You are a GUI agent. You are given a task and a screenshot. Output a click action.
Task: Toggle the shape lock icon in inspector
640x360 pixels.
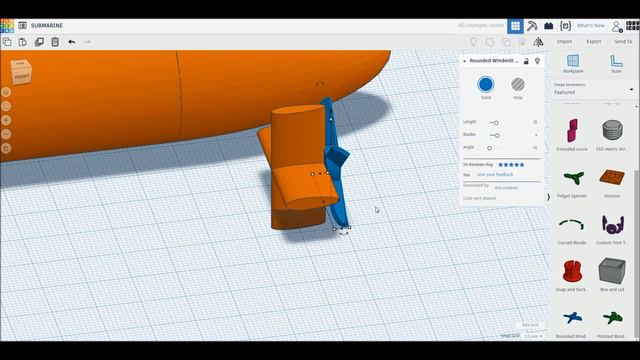point(526,61)
